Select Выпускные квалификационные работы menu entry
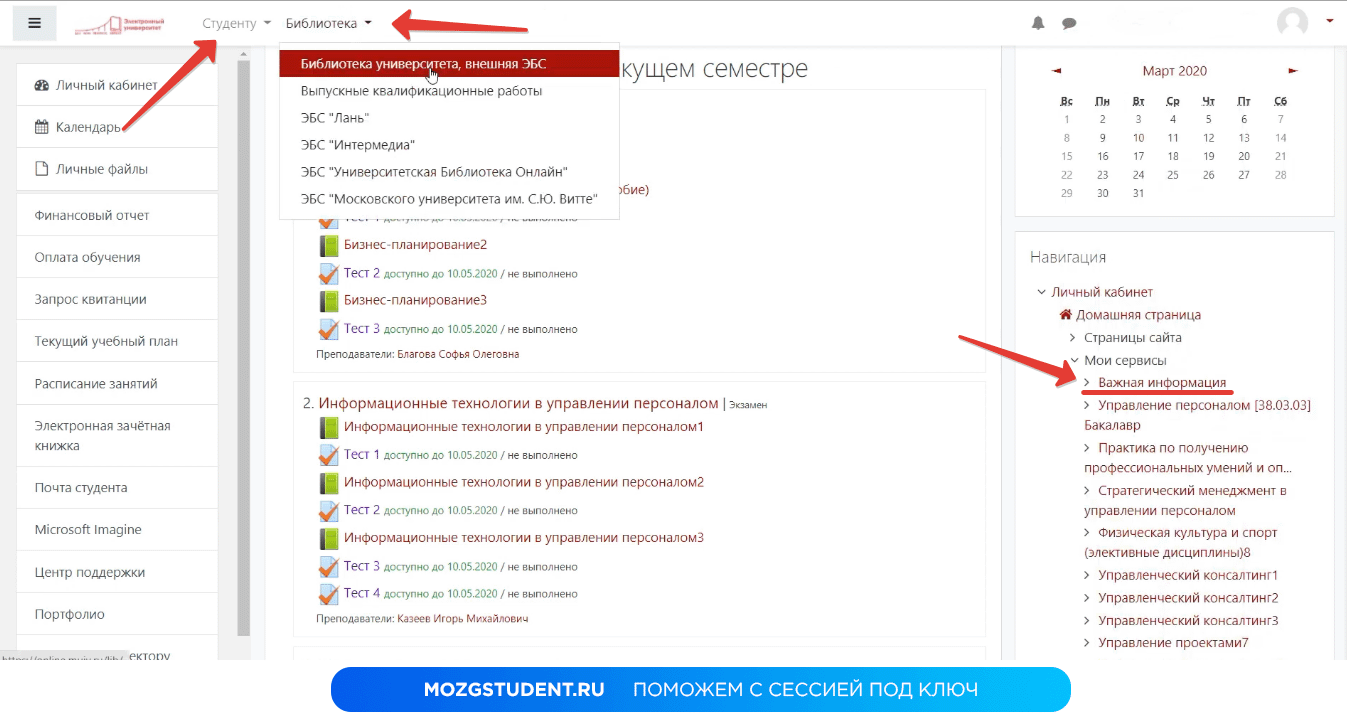Viewport: 1347px width, 720px height. [x=449, y=90]
